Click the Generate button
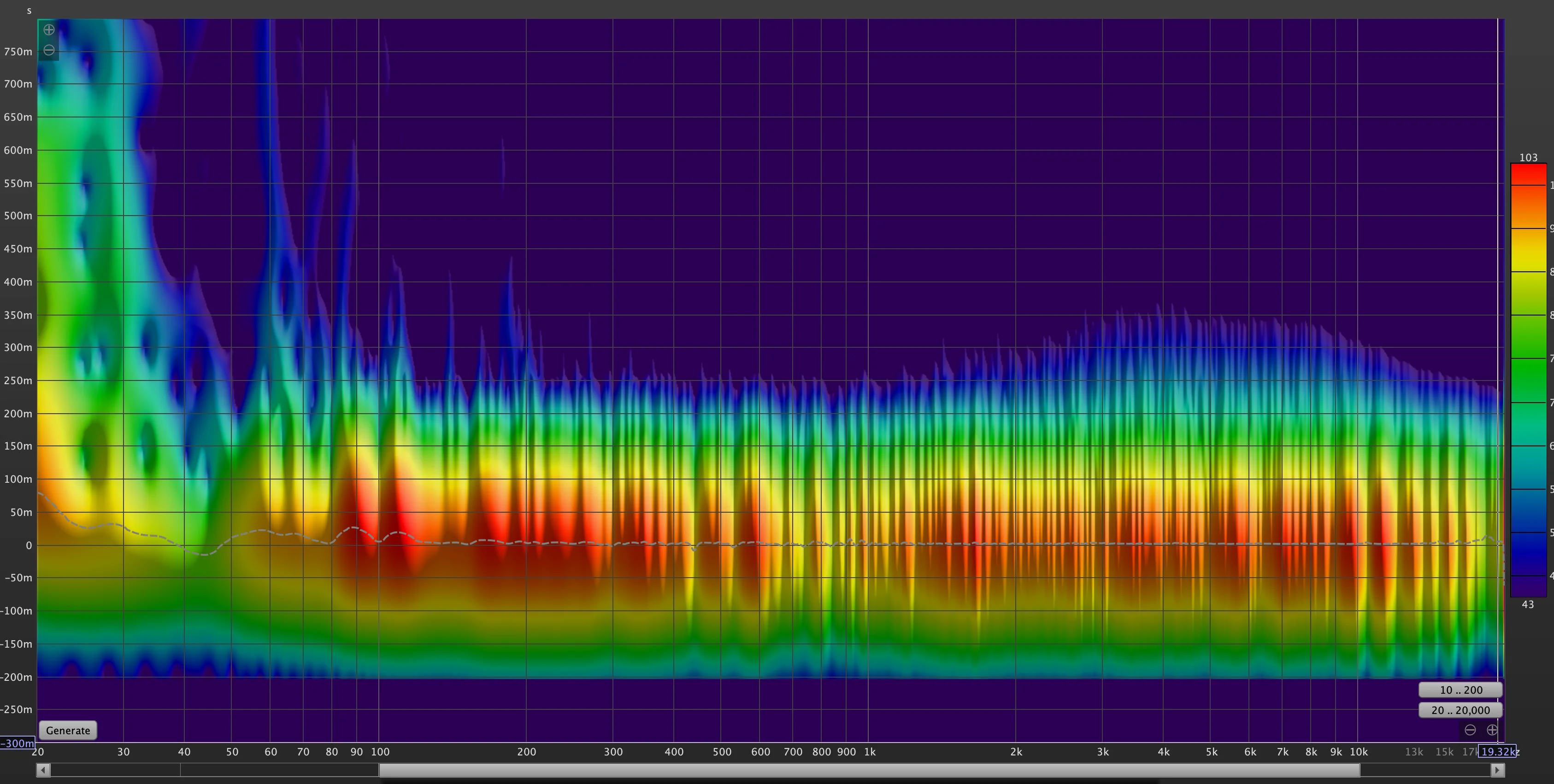The height and width of the screenshot is (784, 1554). pos(68,730)
